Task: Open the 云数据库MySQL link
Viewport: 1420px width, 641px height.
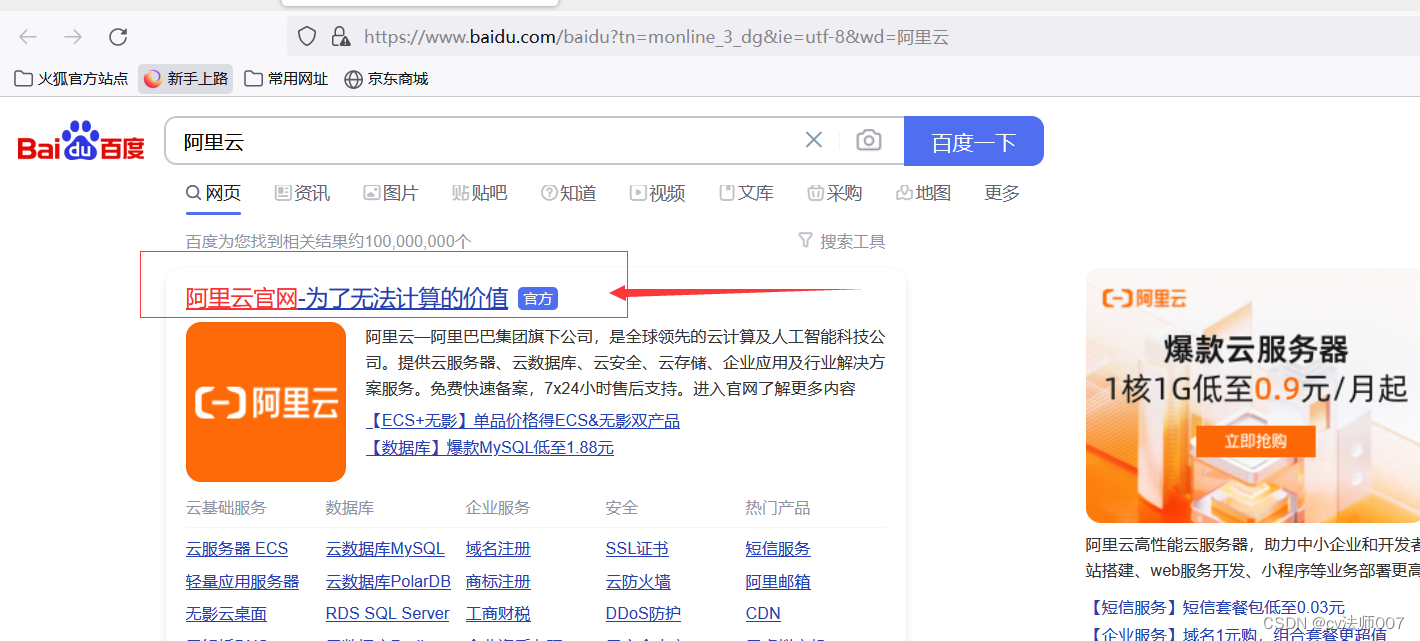Action: [385, 549]
